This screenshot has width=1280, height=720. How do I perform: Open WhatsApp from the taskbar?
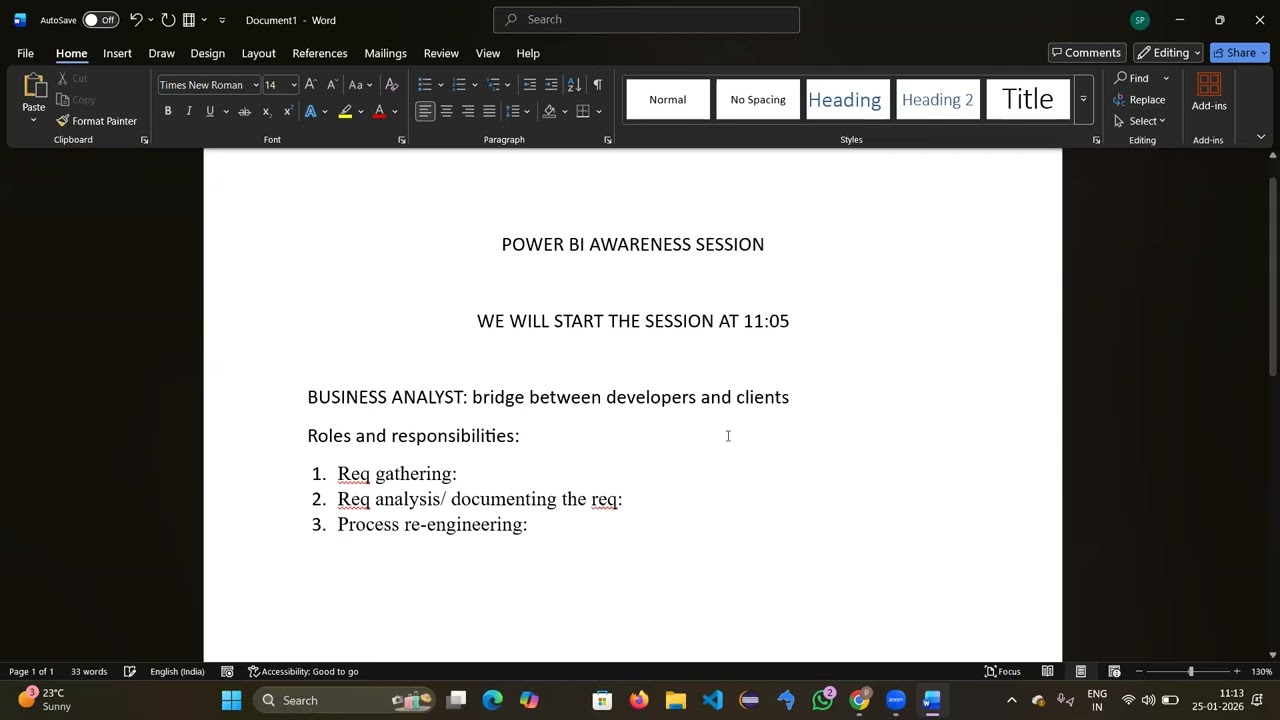click(x=823, y=700)
